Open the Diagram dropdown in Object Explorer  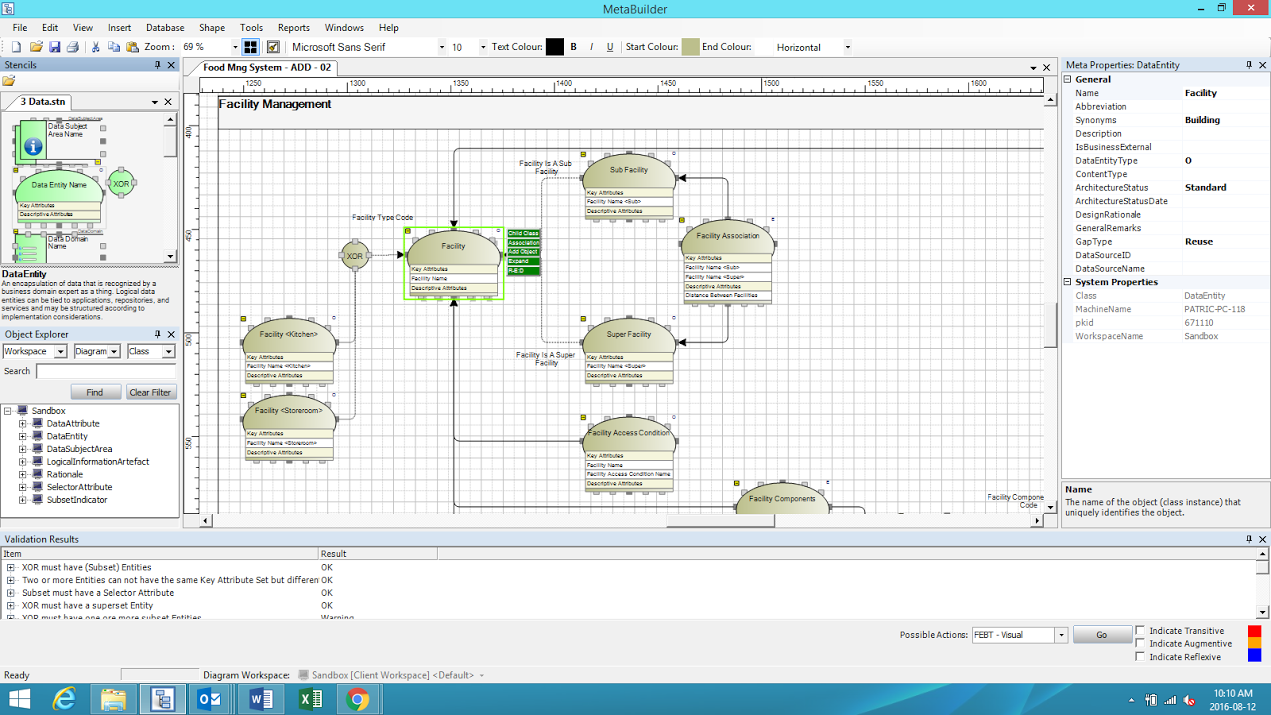point(114,351)
